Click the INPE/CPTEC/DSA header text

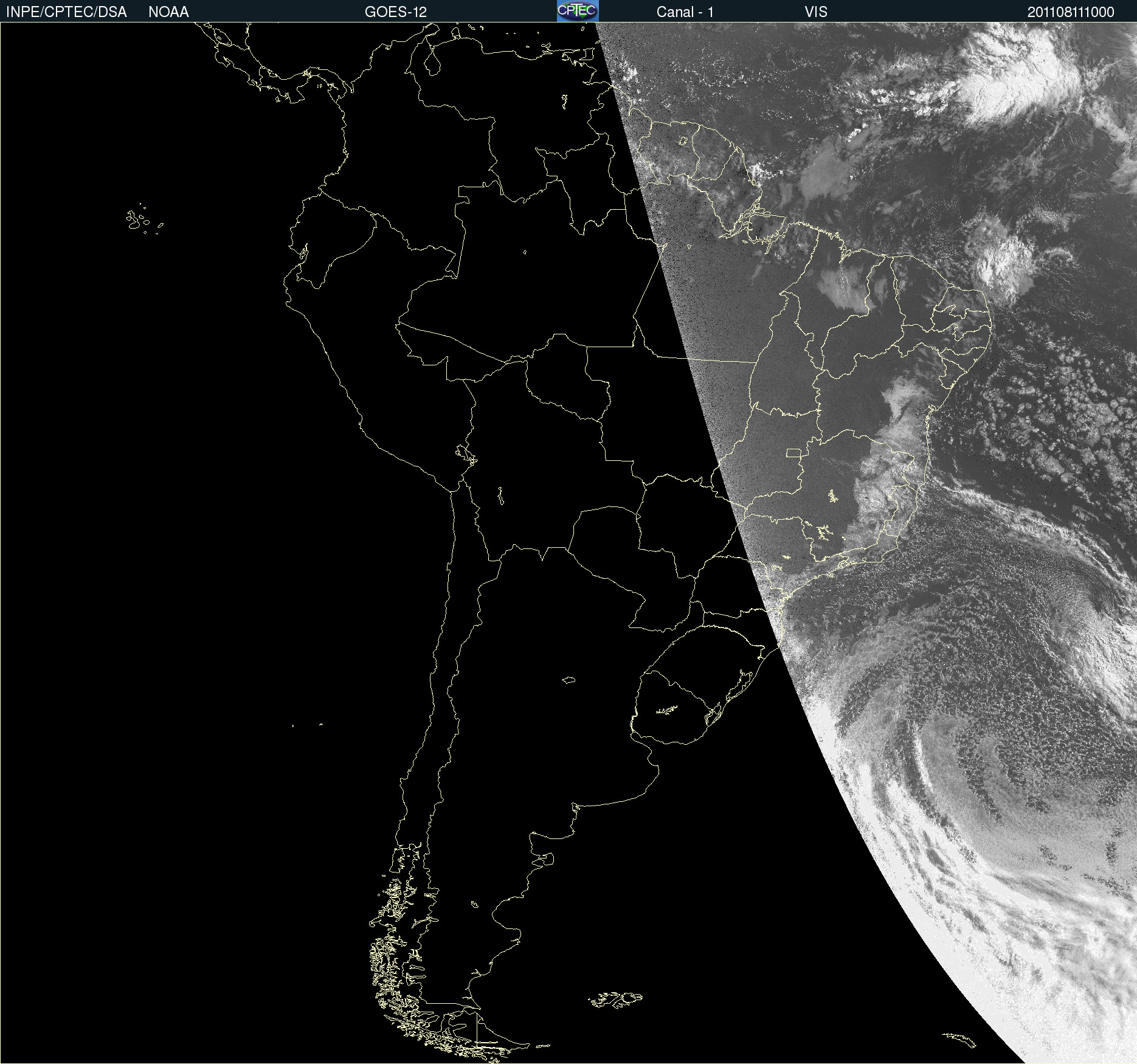click(66, 12)
